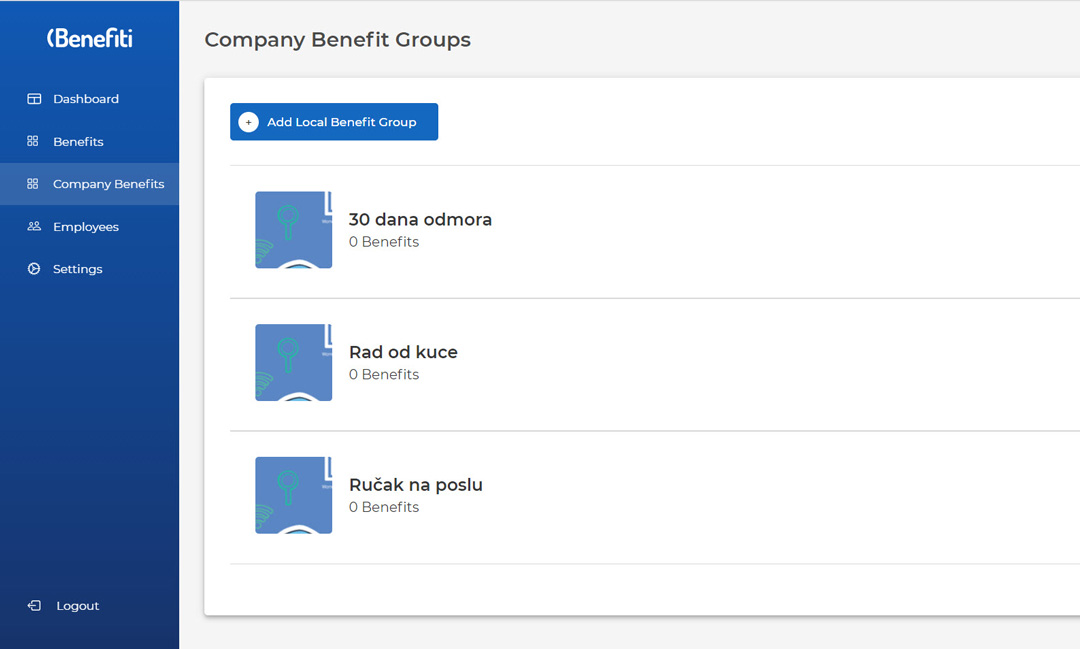
Task: Click the Benefits grid icon
Action: [33, 142]
